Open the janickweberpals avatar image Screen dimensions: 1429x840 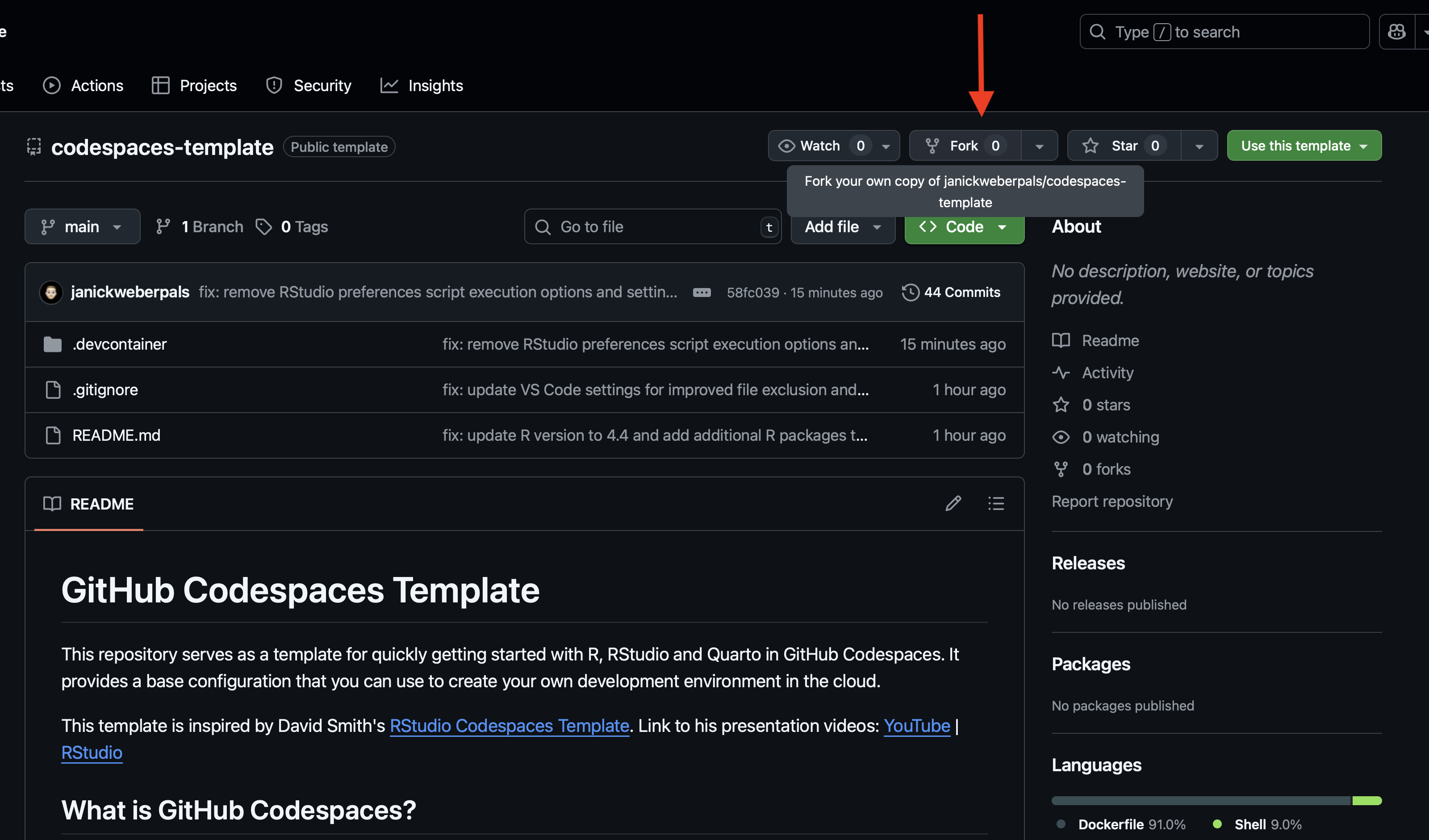pyautogui.click(x=51, y=292)
